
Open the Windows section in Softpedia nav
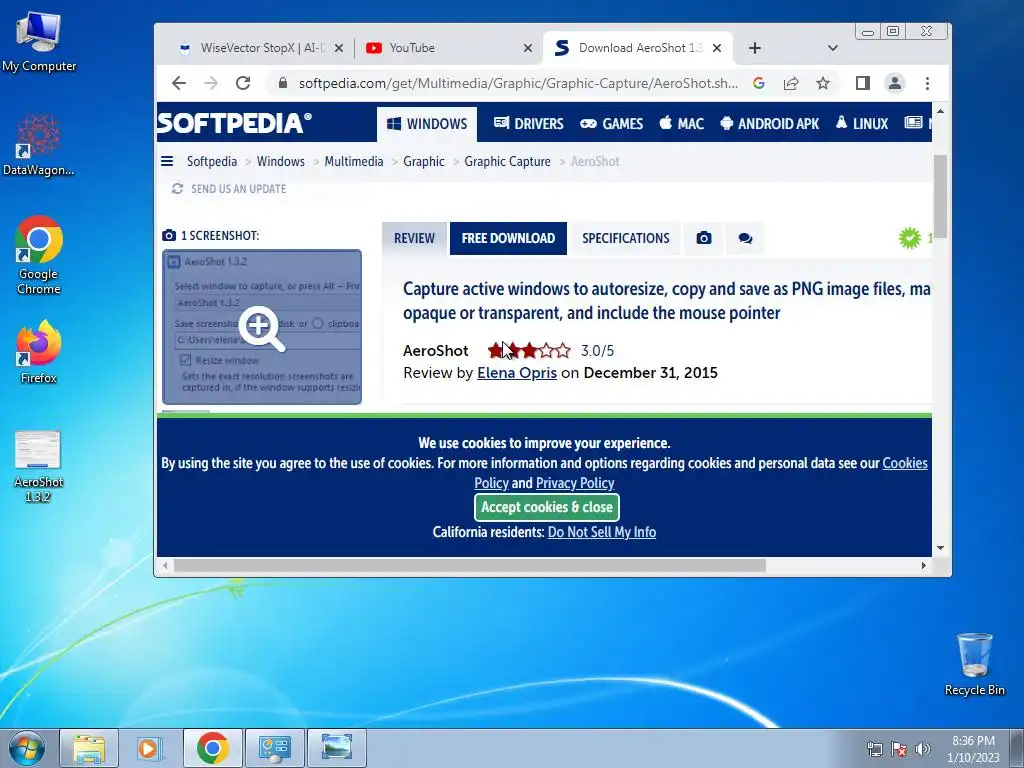click(427, 123)
